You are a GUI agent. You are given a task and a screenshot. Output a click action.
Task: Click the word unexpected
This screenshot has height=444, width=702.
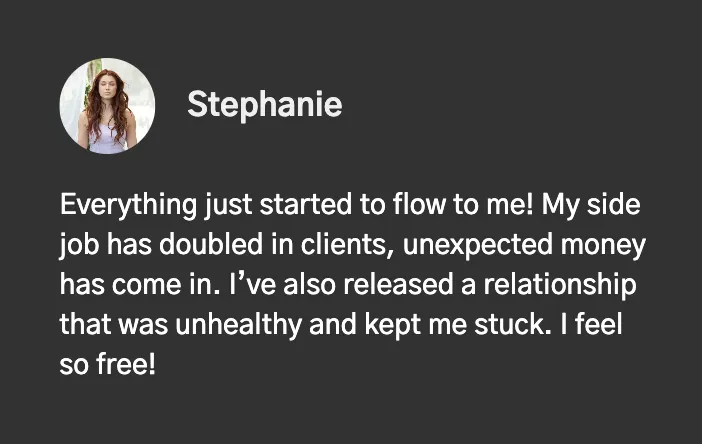[x=478, y=246]
